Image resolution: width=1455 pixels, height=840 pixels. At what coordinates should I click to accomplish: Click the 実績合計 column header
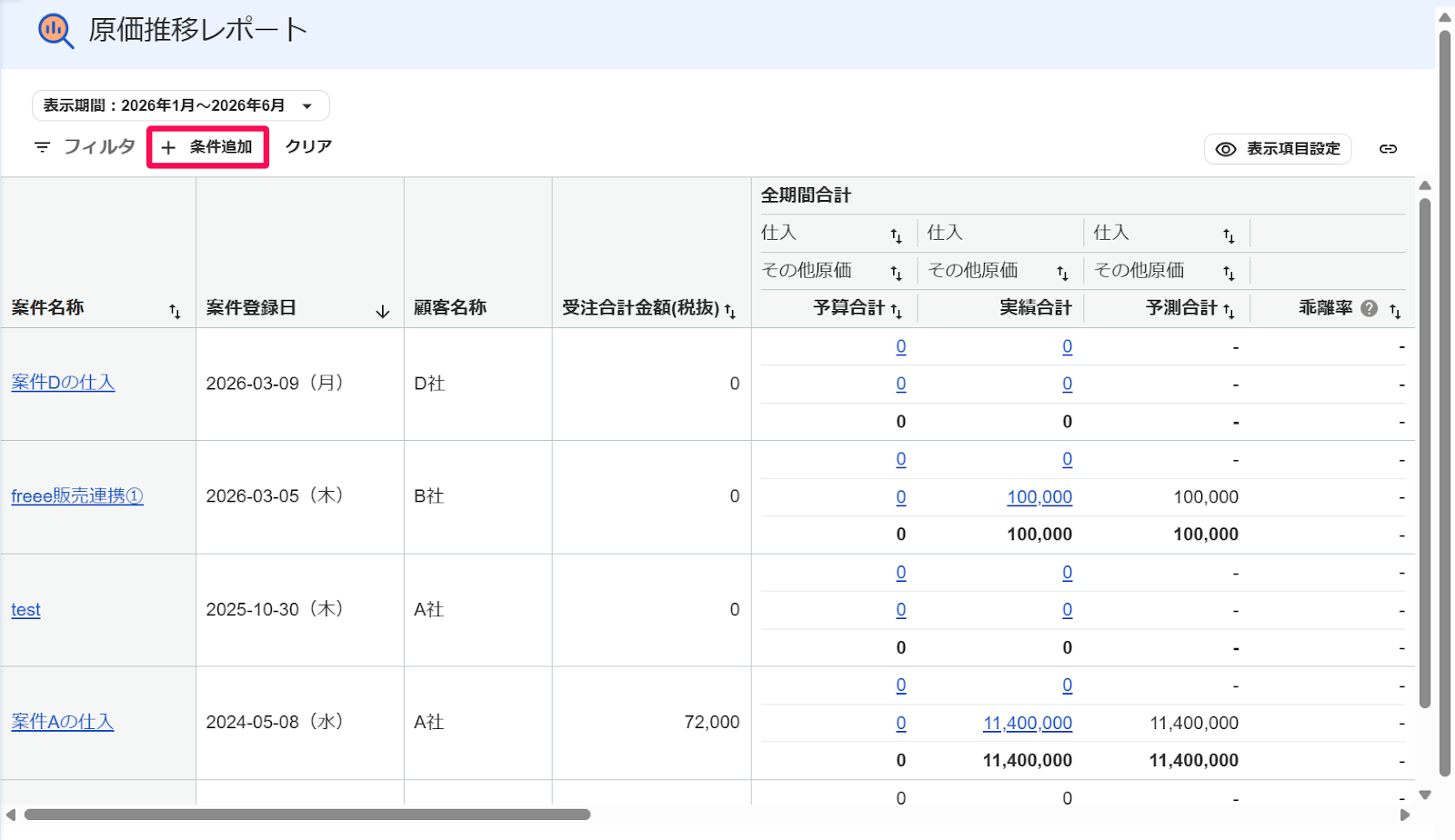[1036, 308]
